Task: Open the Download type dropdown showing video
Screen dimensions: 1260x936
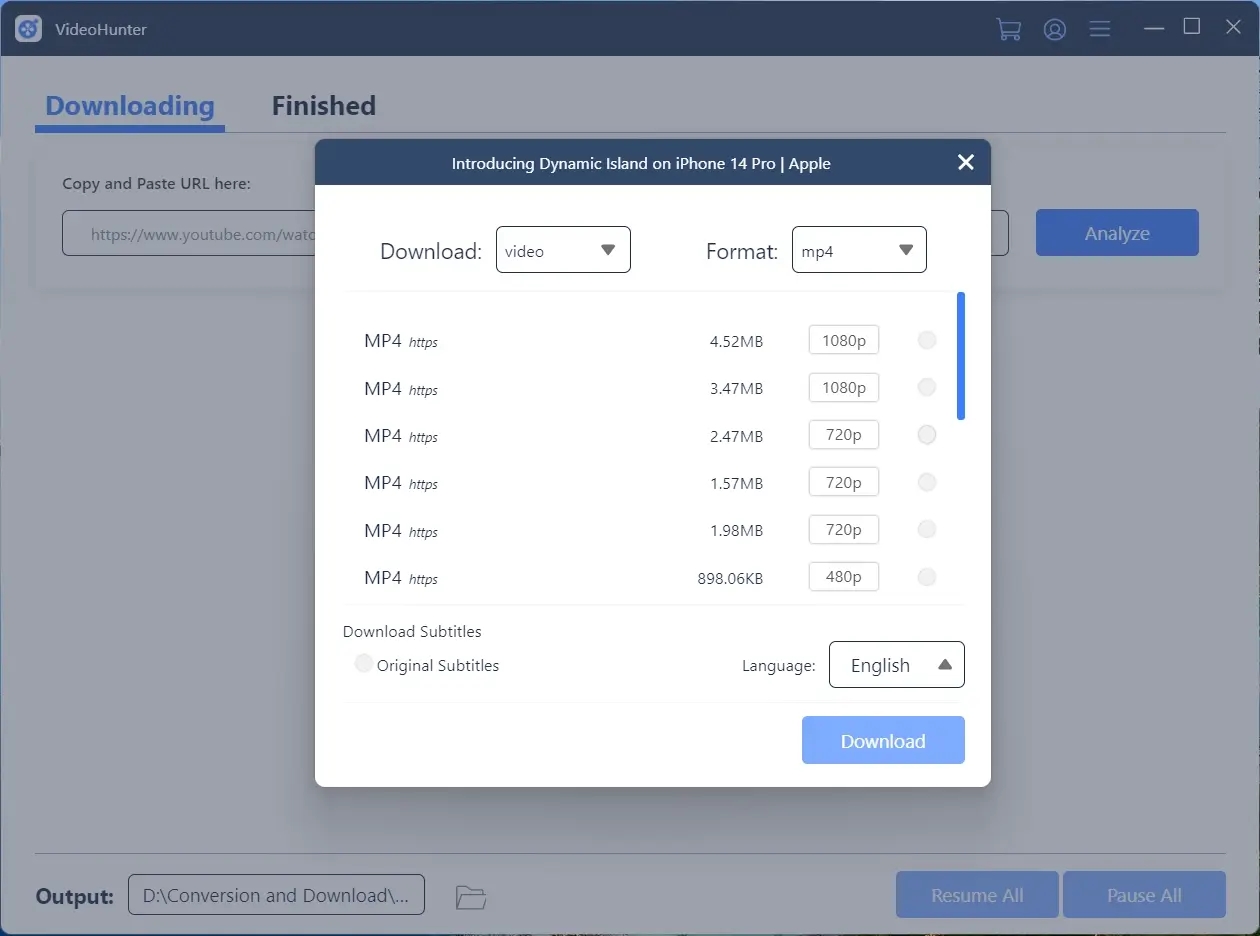Action: 563,250
